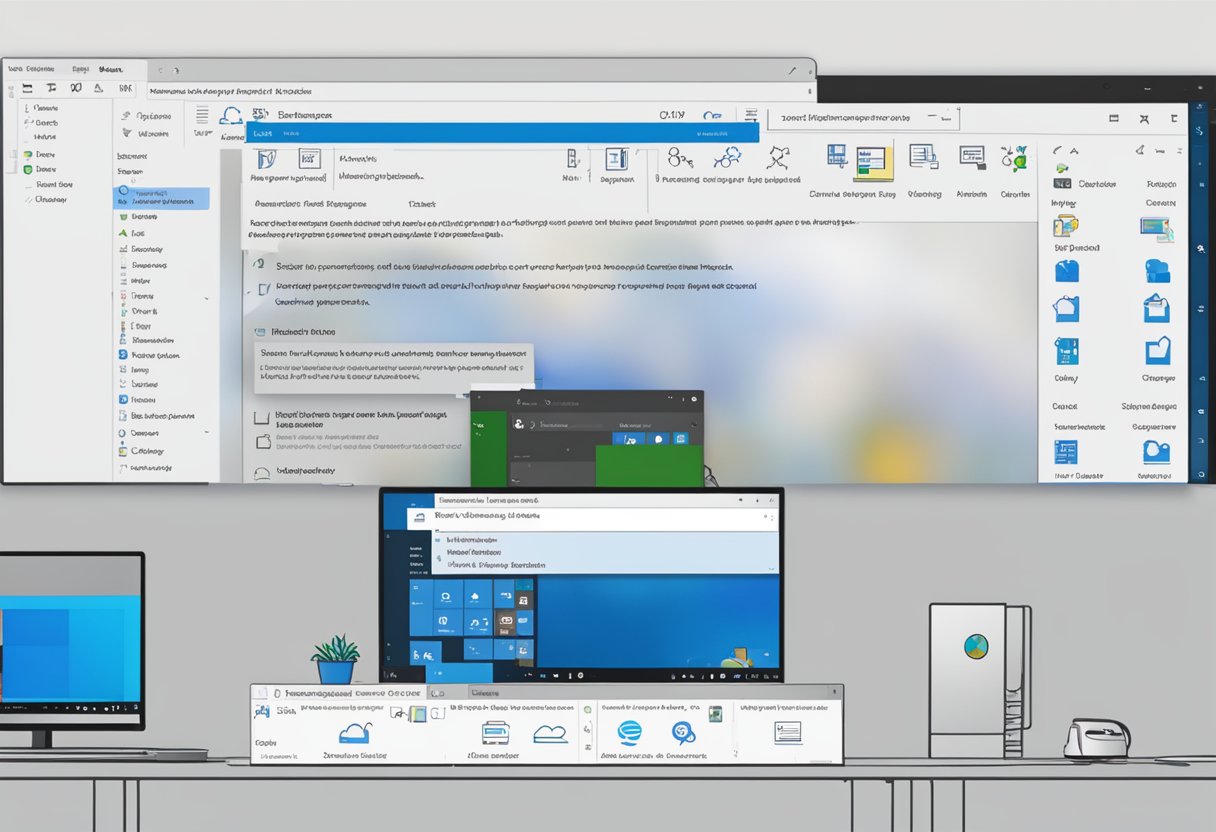Click the three-people group icon in the ribbon

tap(728, 157)
